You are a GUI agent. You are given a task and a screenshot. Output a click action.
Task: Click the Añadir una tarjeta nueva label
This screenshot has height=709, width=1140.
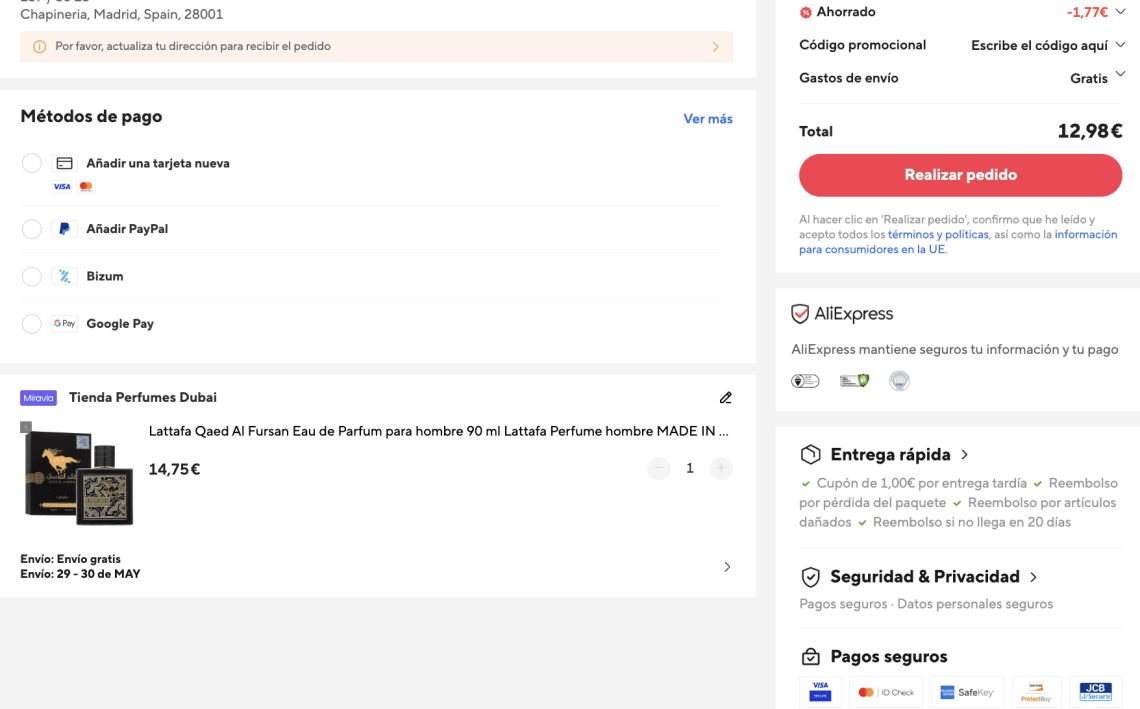click(x=158, y=164)
